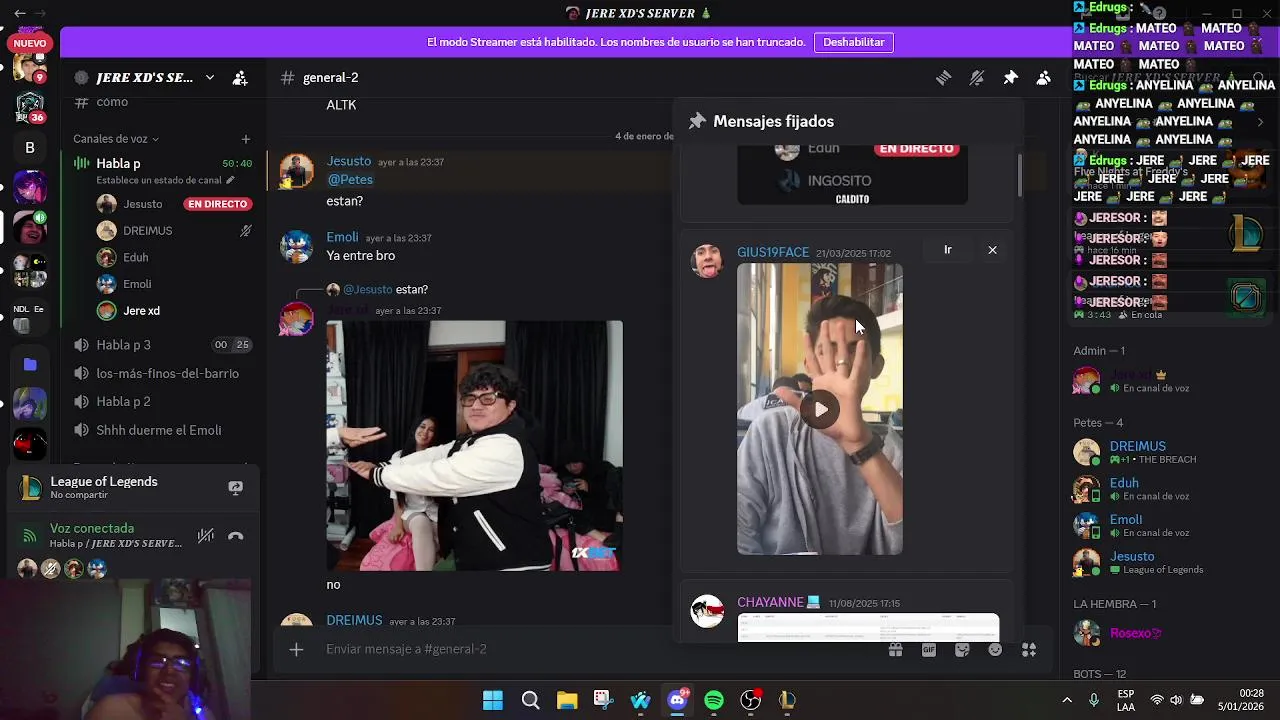Open the server with 36 notifications

coord(29,105)
